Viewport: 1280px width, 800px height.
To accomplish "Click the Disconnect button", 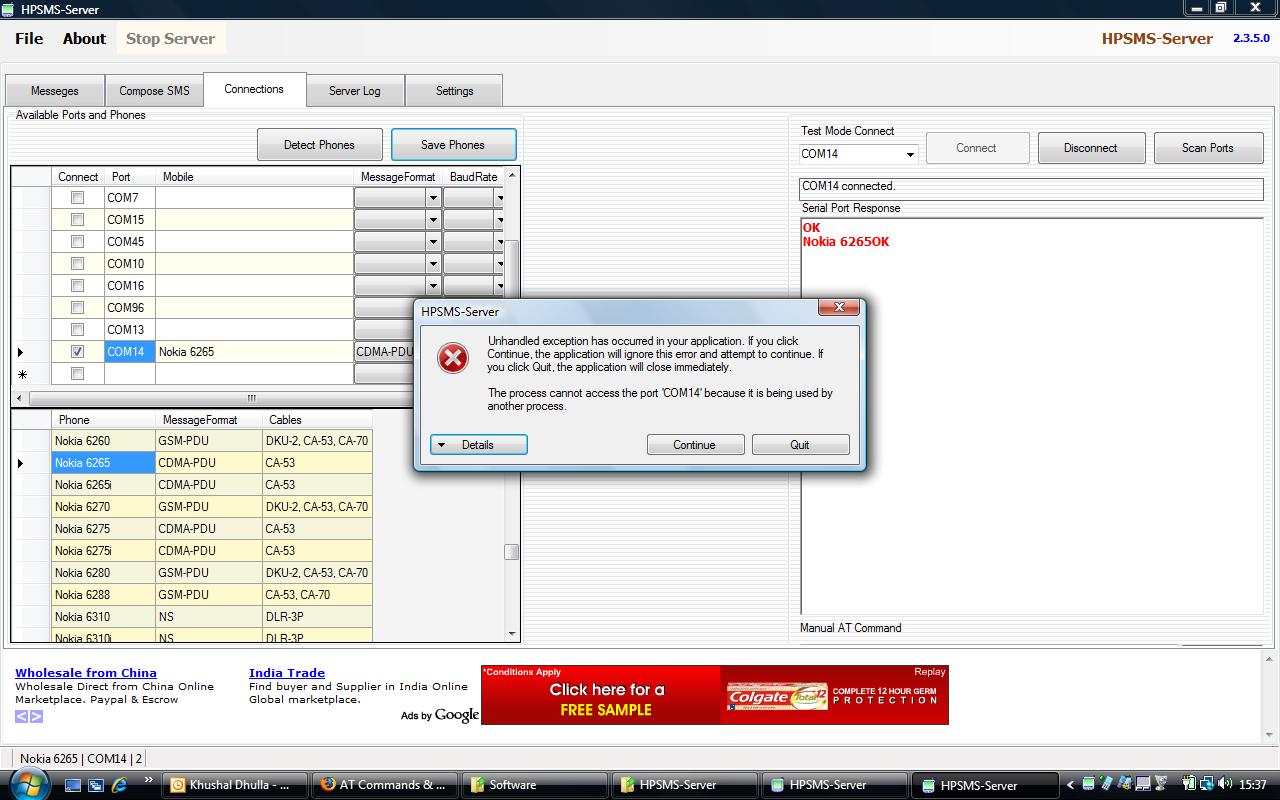I will coord(1090,148).
